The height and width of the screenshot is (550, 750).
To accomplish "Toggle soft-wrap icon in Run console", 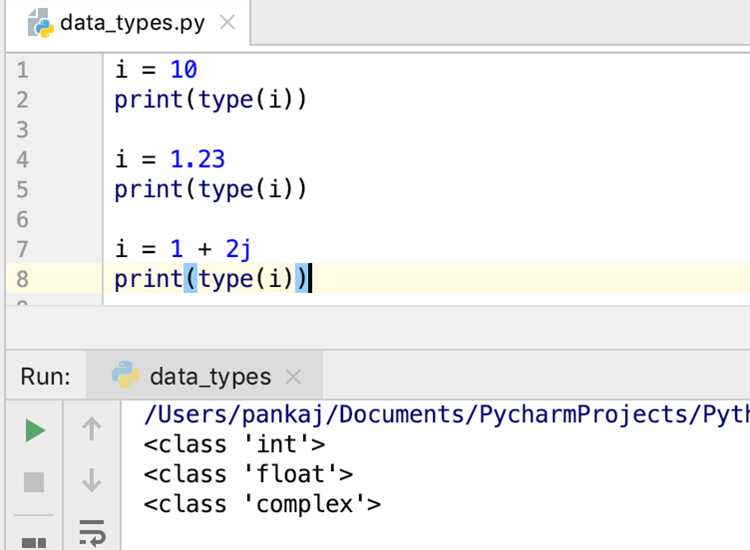I will coord(92,531).
